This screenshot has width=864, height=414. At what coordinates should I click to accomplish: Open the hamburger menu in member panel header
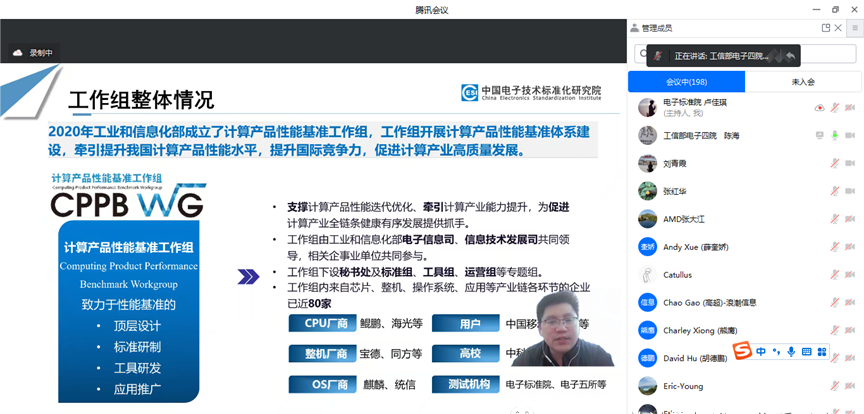pos(855,28)
